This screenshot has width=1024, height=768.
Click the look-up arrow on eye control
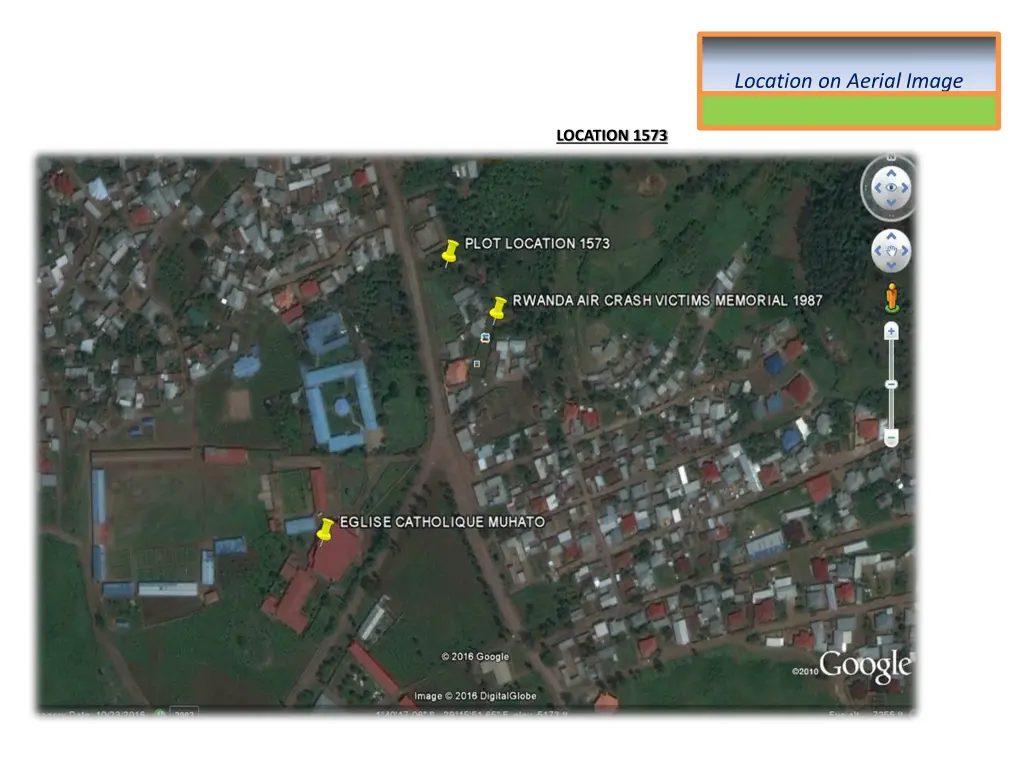coord(891,174)
